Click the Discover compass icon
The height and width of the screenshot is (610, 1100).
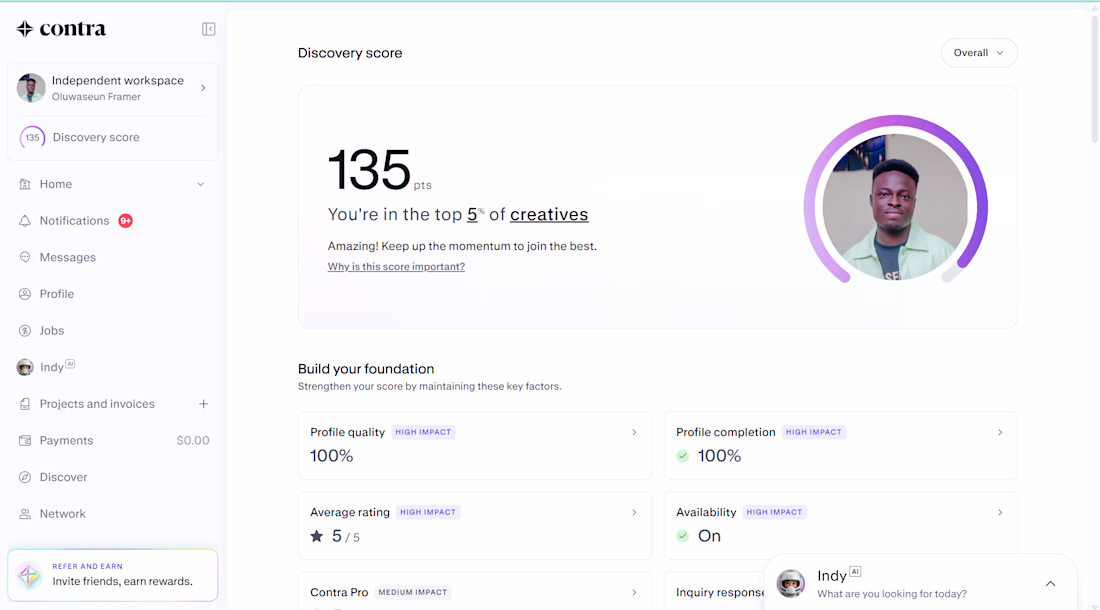click(x=25, y=477)
